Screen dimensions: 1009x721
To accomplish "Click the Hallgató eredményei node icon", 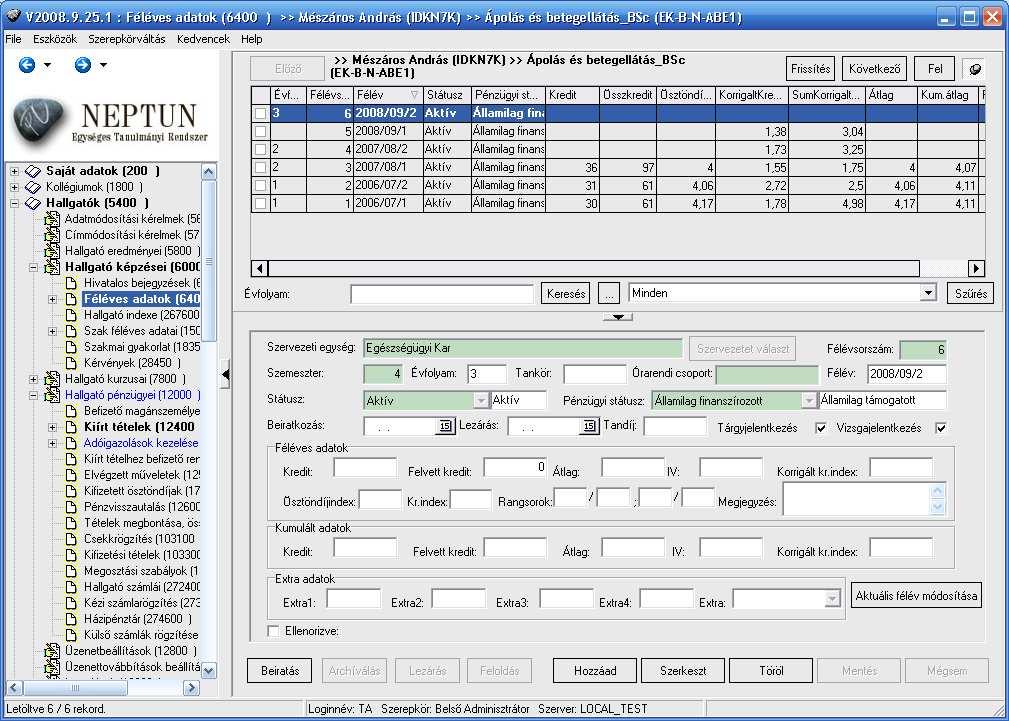I will click(x=52, y=251).
